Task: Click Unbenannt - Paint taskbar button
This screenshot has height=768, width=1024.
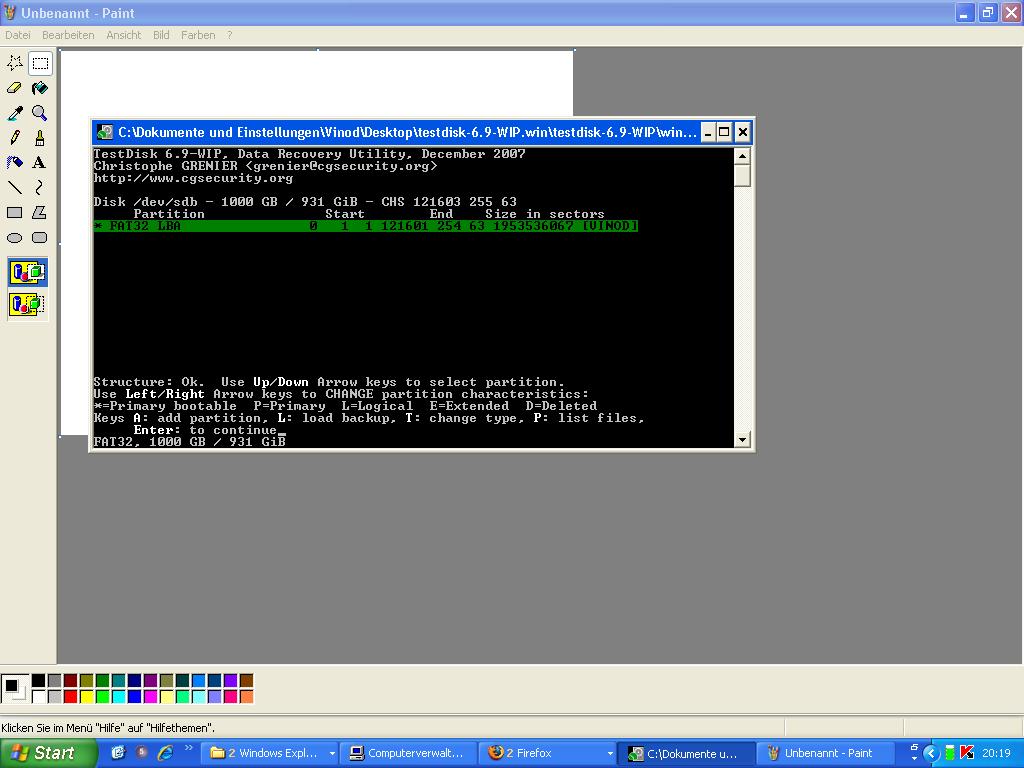Action: (x=824, y=753)
